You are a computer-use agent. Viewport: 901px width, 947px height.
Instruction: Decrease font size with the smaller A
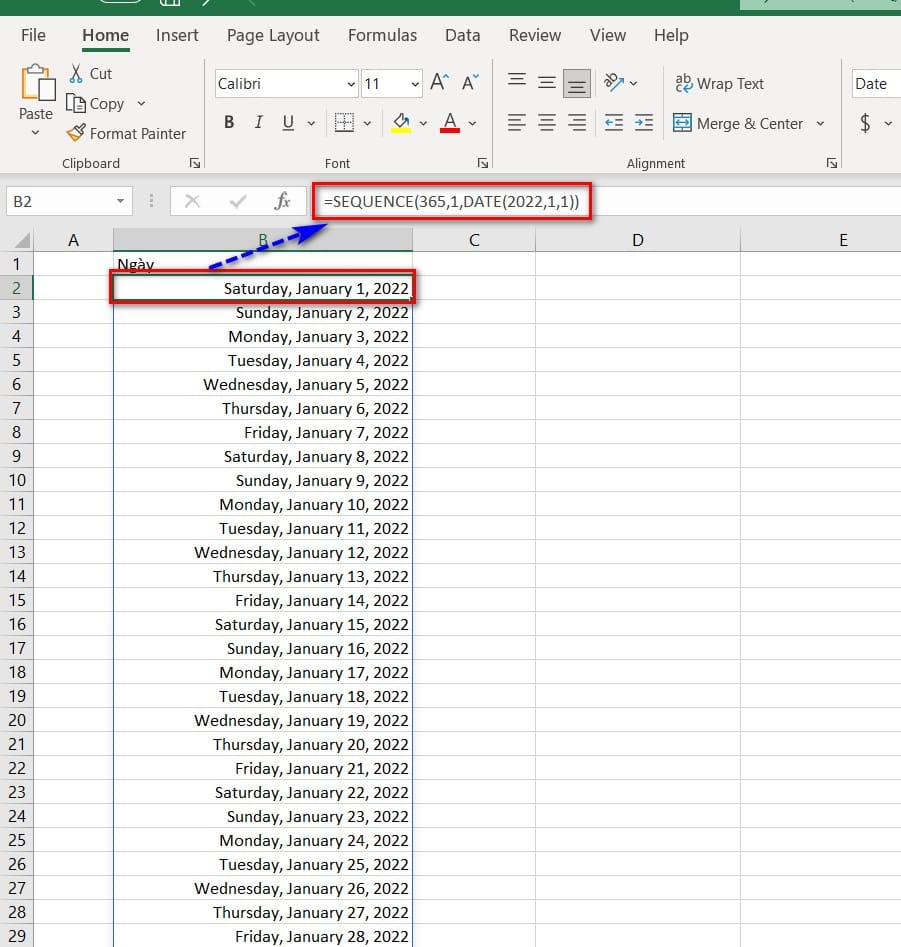(470, 83)
